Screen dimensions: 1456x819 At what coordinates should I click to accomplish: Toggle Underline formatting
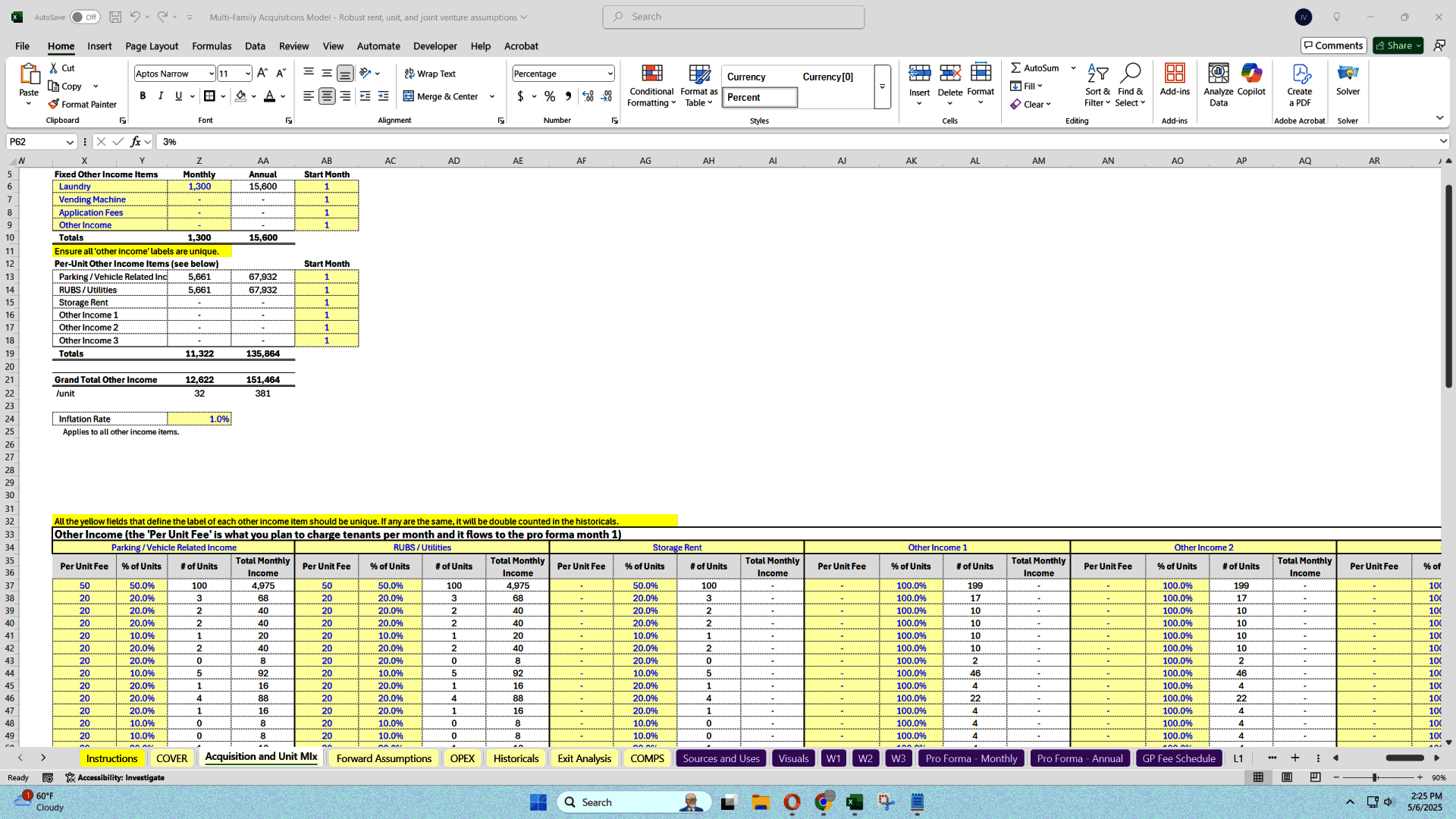(x=179, y=96)
